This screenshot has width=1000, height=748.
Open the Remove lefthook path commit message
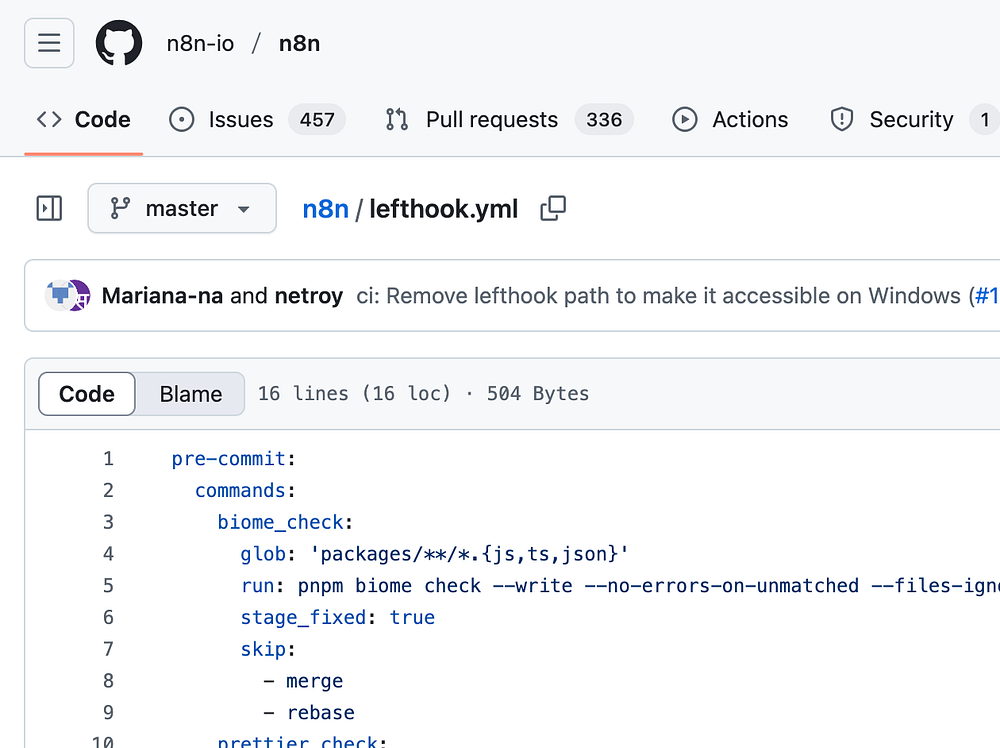[x=658, y=295]
